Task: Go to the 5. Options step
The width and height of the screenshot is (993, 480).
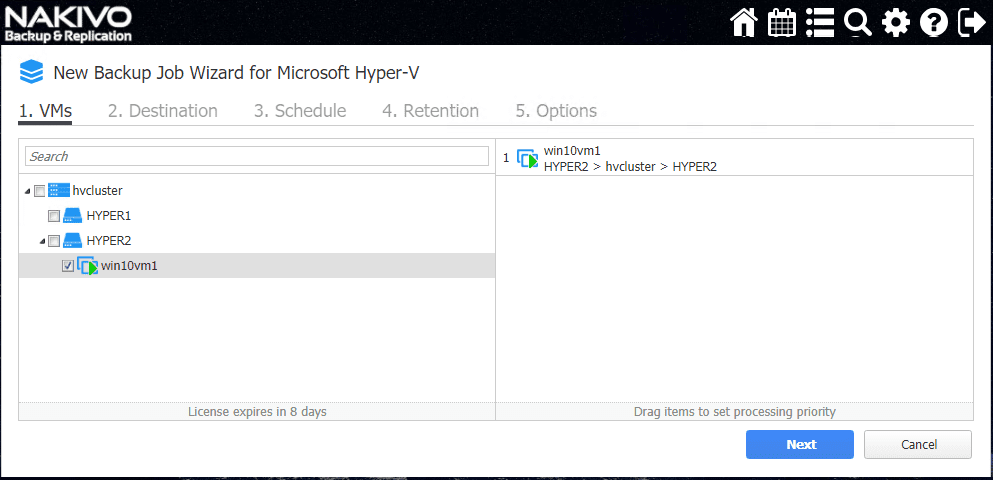Action: 556,111
